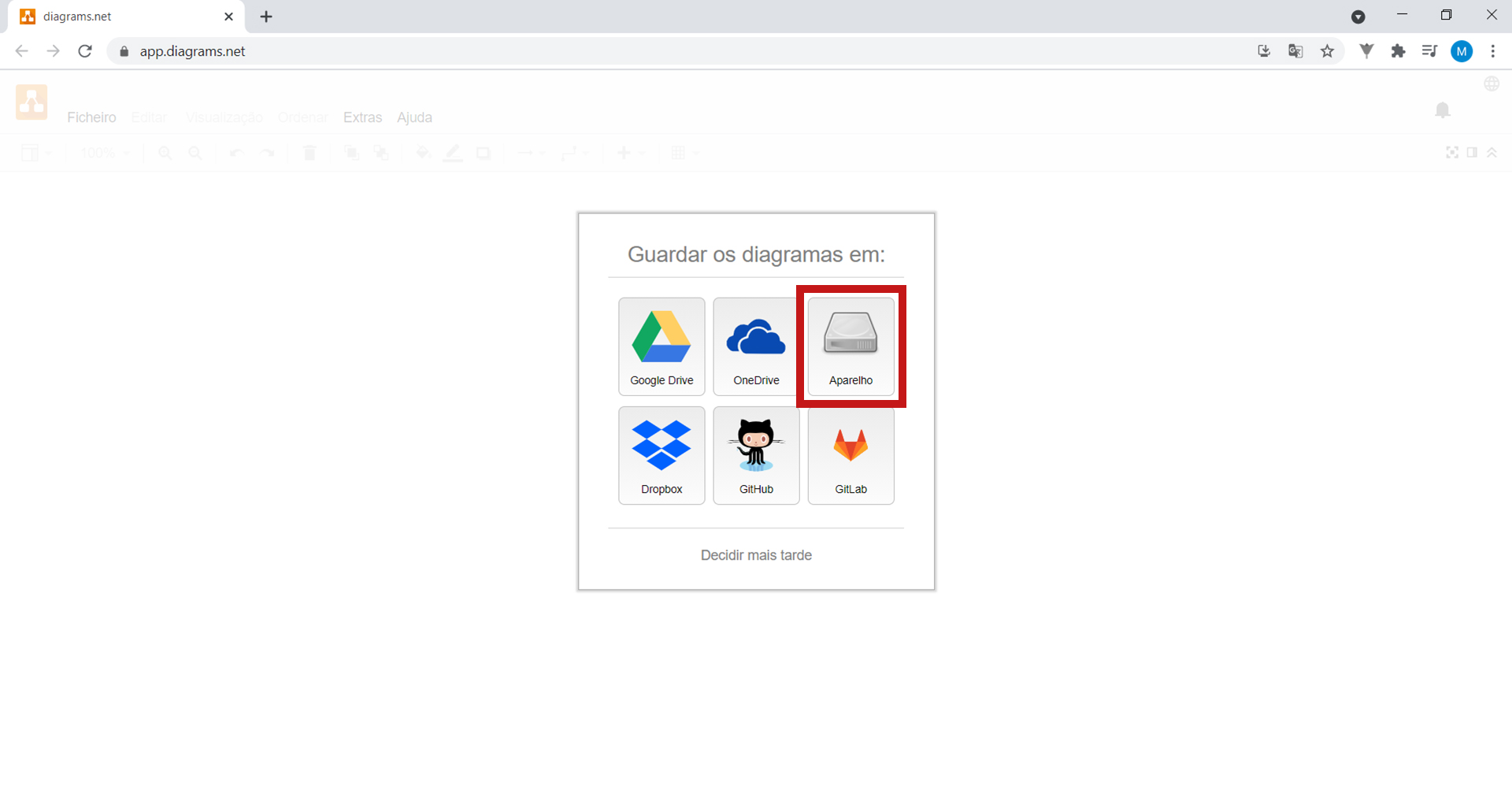Image resolution: width=1512 pixels, height=811 pixels.
Task: Select the diagrams.net browser tab
Action: coord(126,17)
